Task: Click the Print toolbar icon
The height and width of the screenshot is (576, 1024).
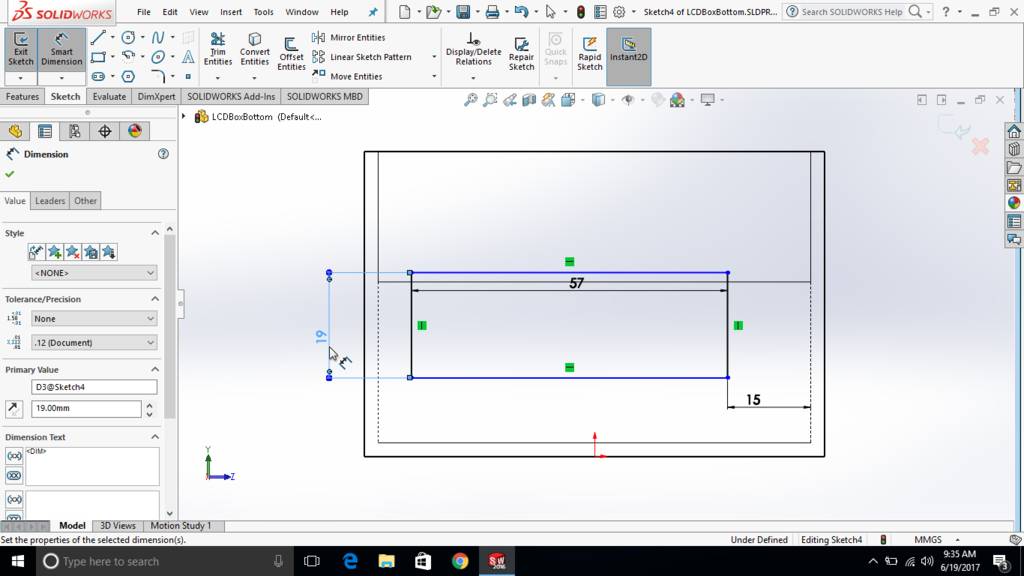Action: (492, 12)
